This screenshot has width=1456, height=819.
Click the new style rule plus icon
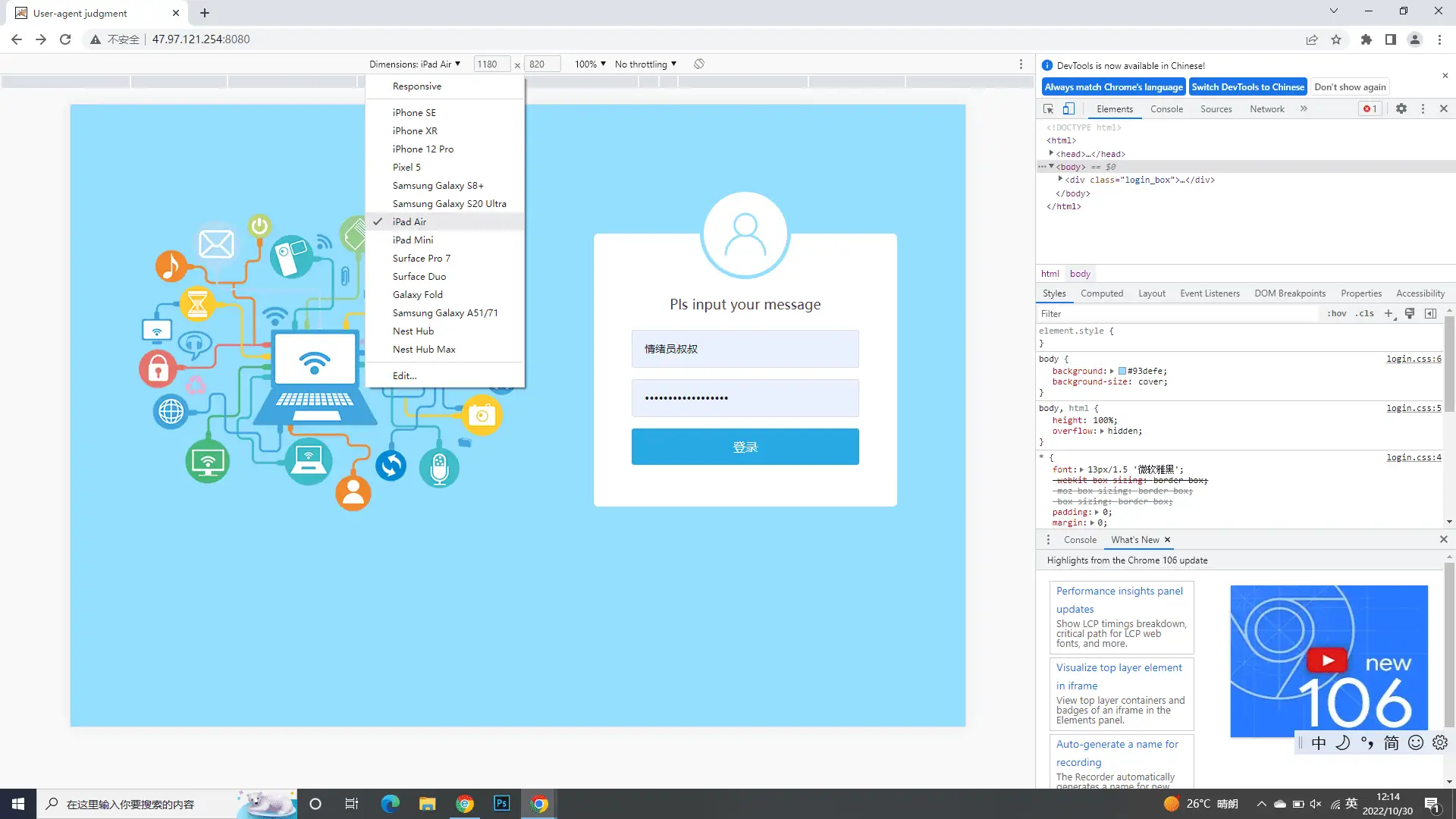(x=1389, y=314)
